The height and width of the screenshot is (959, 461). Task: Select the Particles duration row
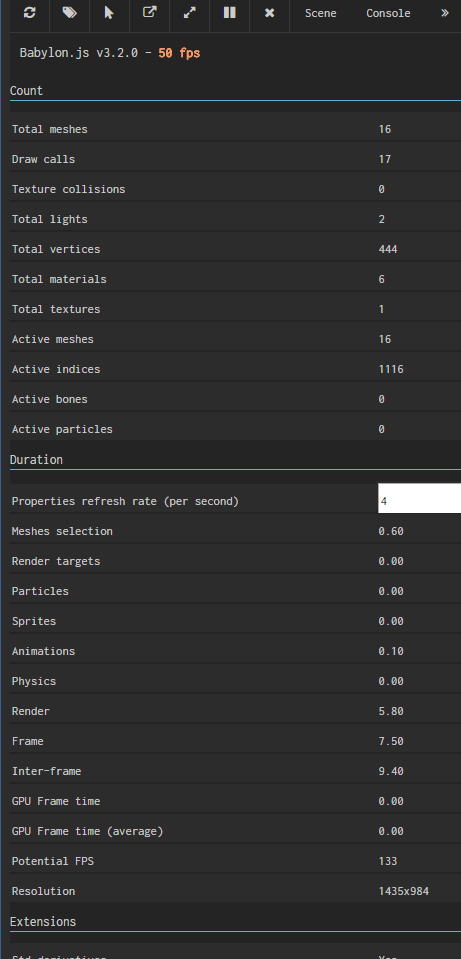pos(235,591)
